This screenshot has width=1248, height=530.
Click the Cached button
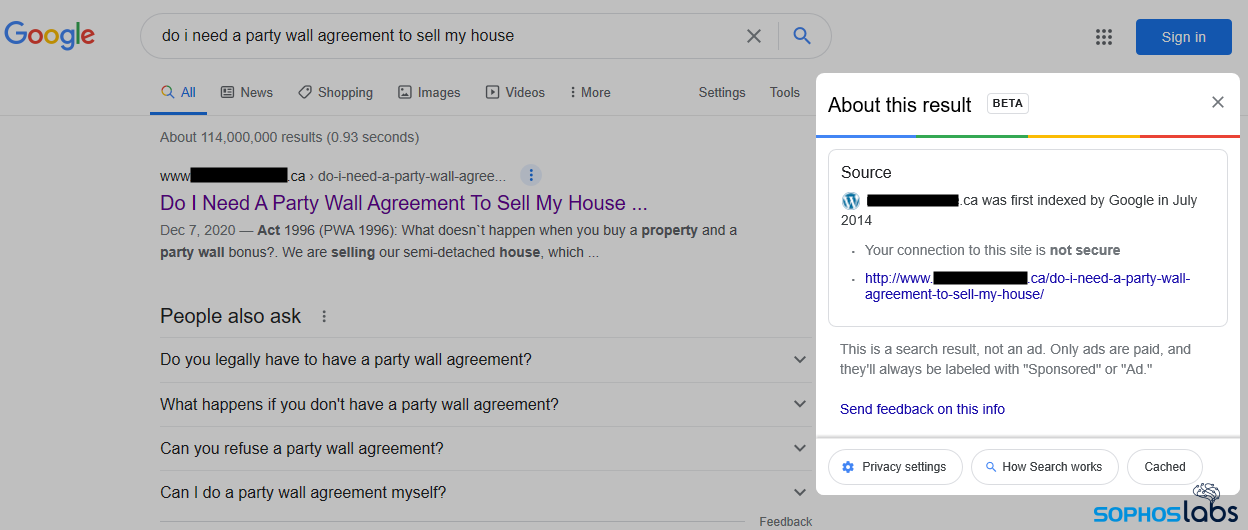[1165, 467]
